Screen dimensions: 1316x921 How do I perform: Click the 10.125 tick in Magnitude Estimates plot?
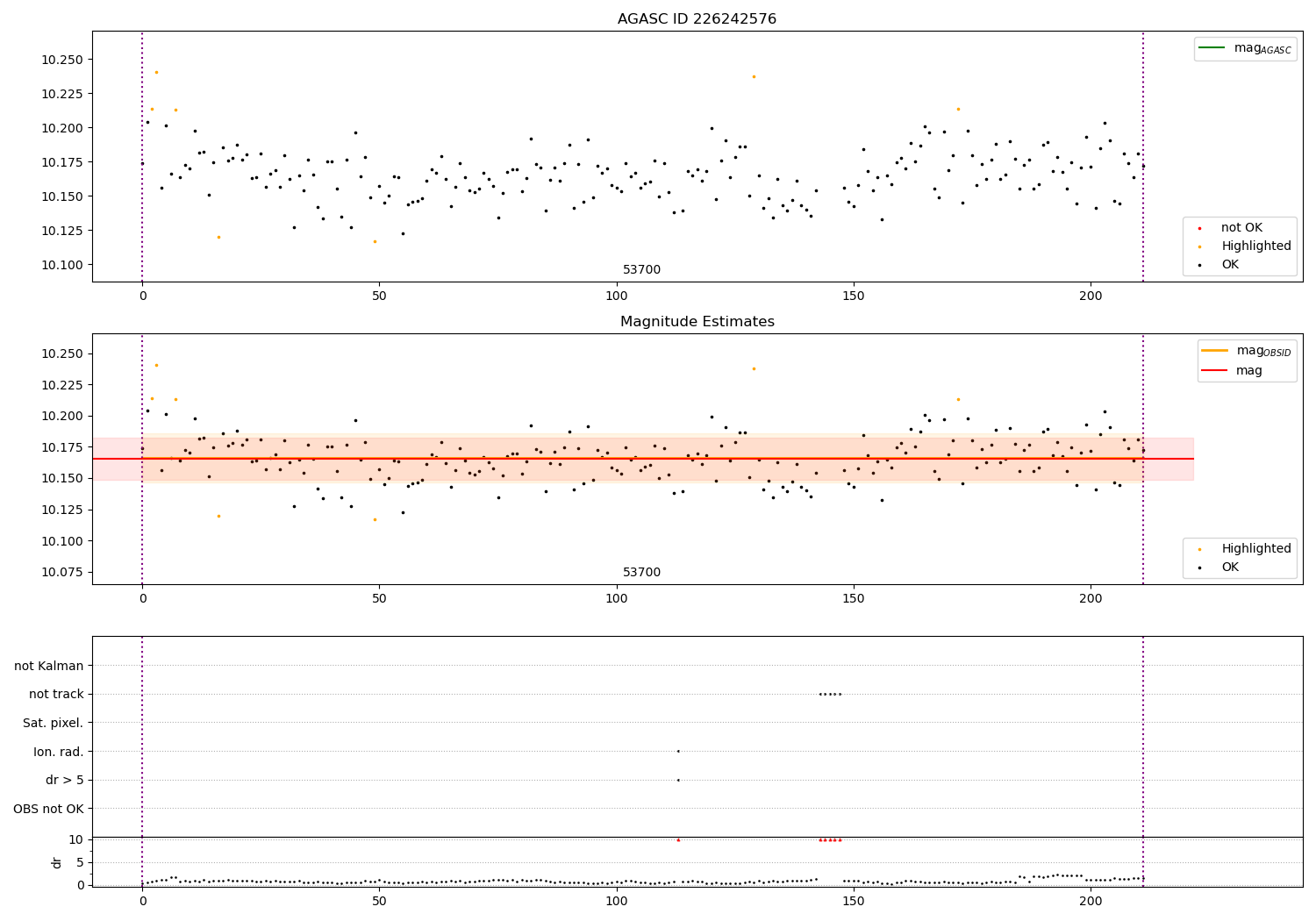pos(62,510)
